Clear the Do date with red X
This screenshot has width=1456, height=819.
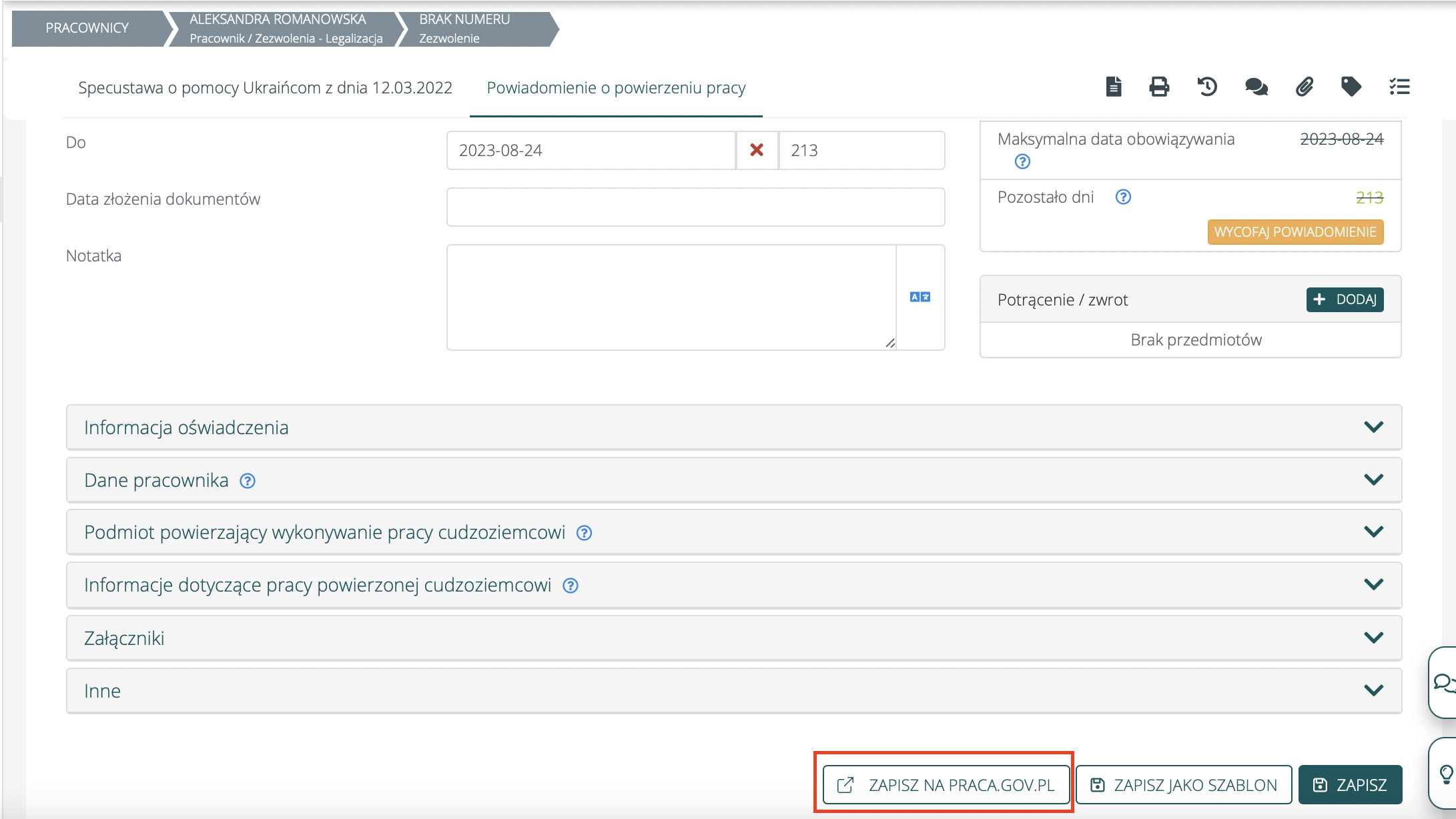point(757,150)
